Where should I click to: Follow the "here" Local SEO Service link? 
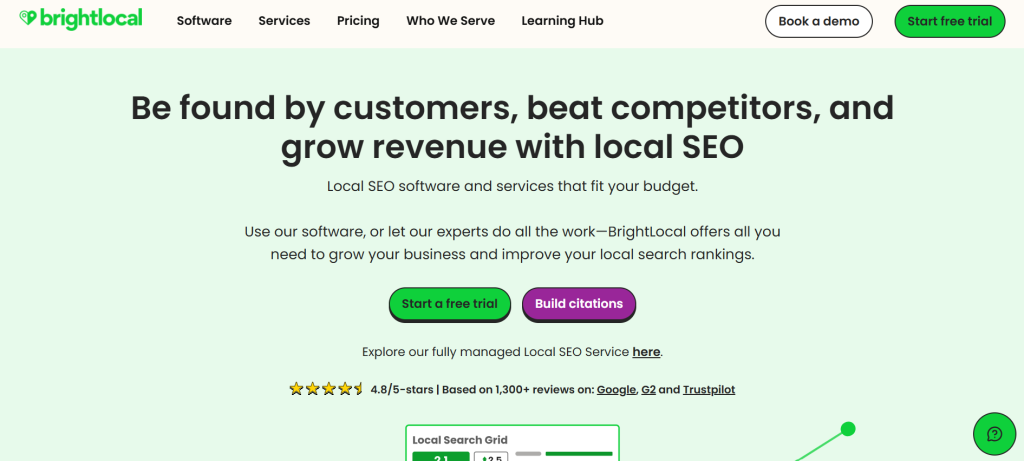click(x=646, y=352)
